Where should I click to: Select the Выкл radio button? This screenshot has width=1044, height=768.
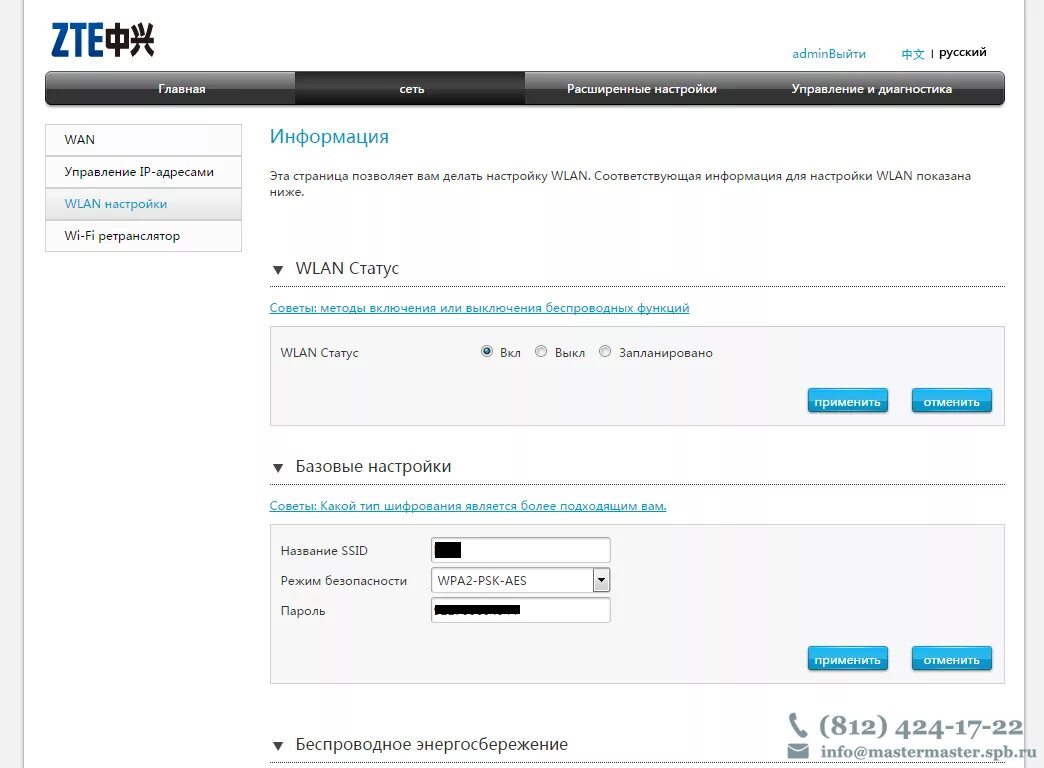[541, 351]
